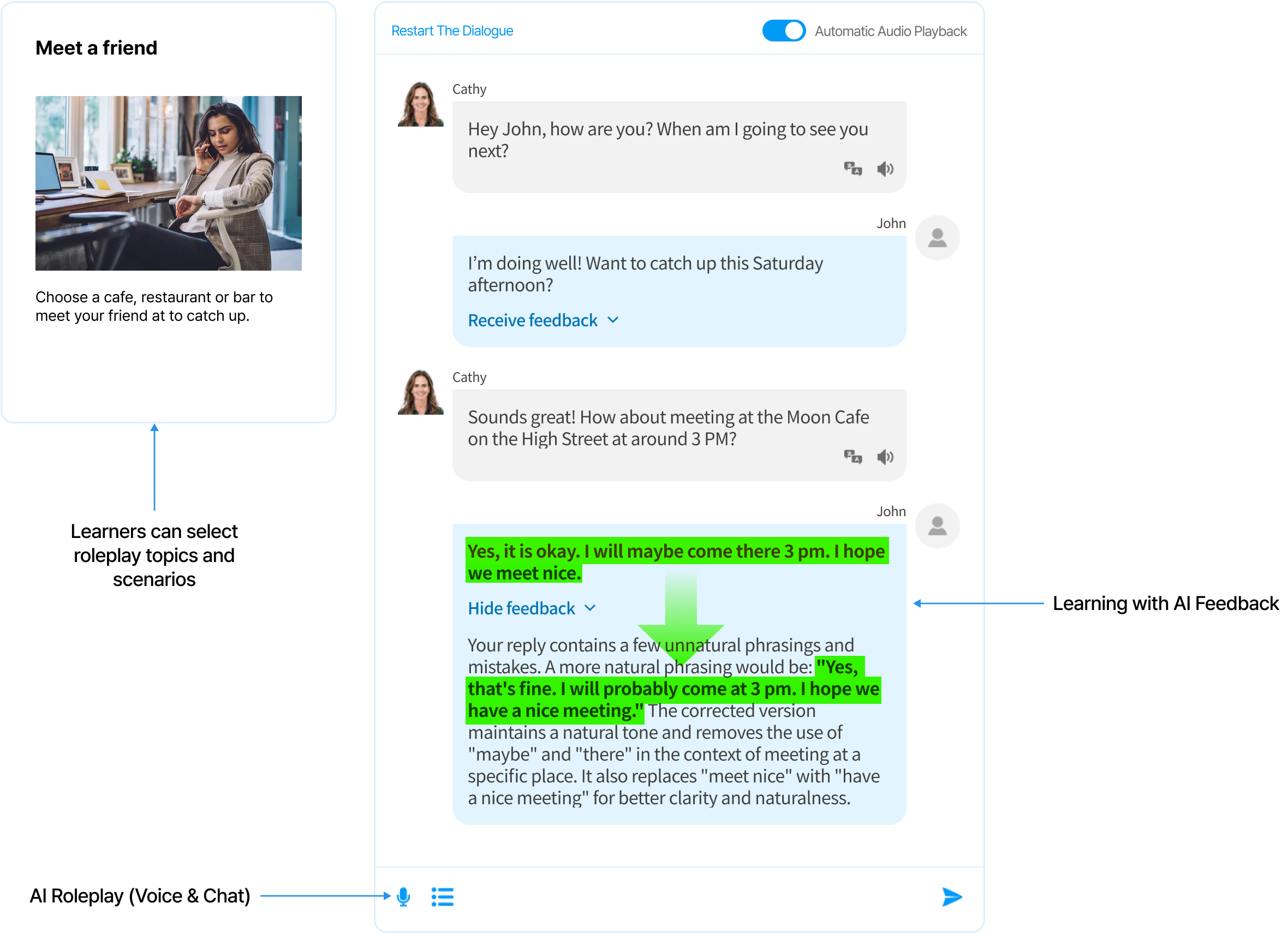The image size is (1288, 933).
Task: Play audio for Cathy's first message
Action: tap(885, 169)
